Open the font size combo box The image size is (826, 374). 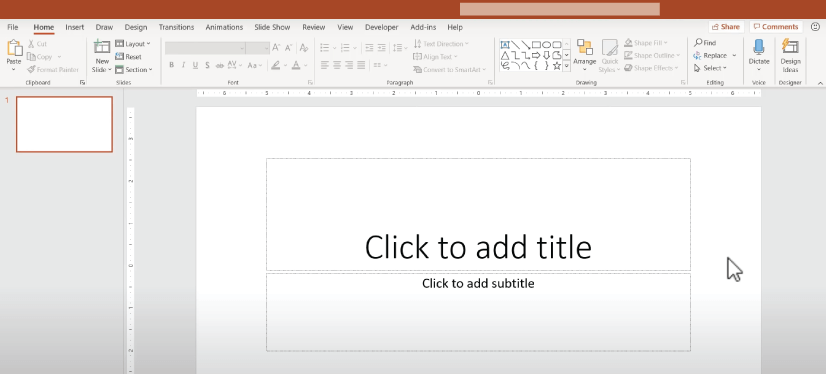[x=258, y=48]
